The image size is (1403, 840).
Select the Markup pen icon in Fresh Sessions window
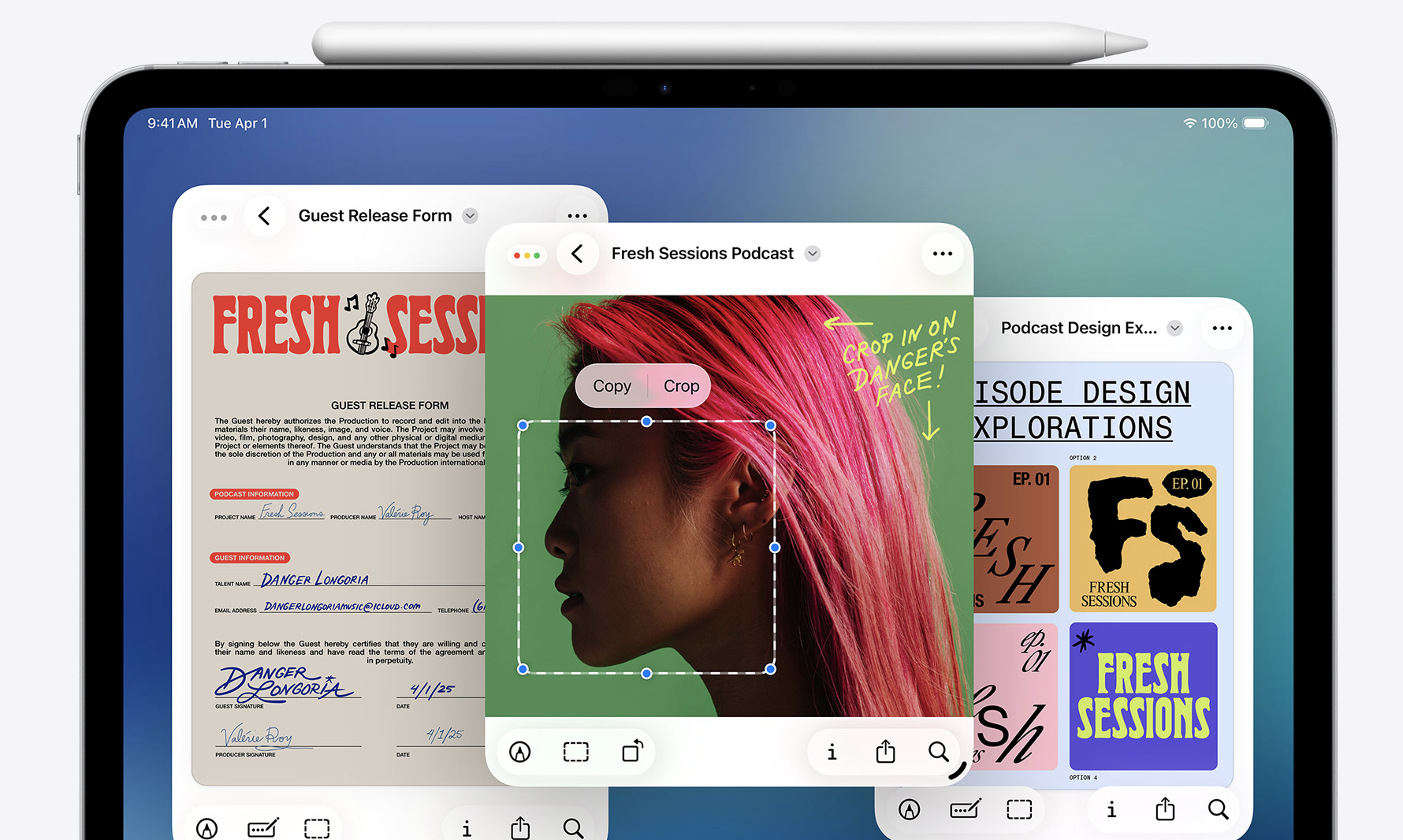click(520, 753)
